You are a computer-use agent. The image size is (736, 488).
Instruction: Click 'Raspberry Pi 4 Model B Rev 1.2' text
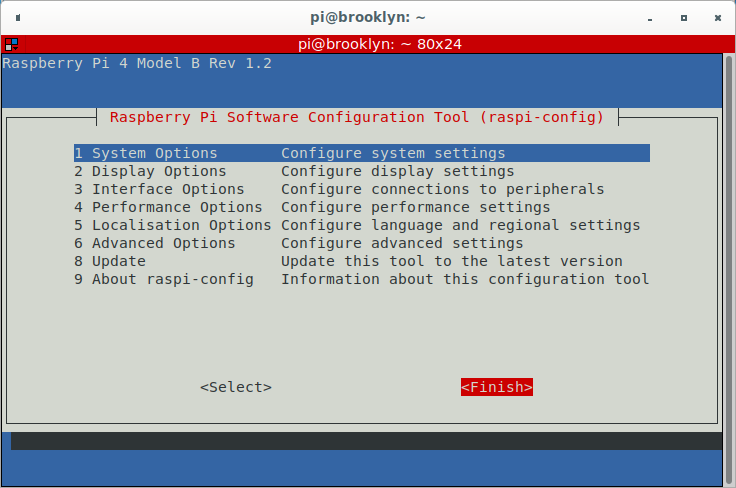pyautogui.click(x=137, y=63)
